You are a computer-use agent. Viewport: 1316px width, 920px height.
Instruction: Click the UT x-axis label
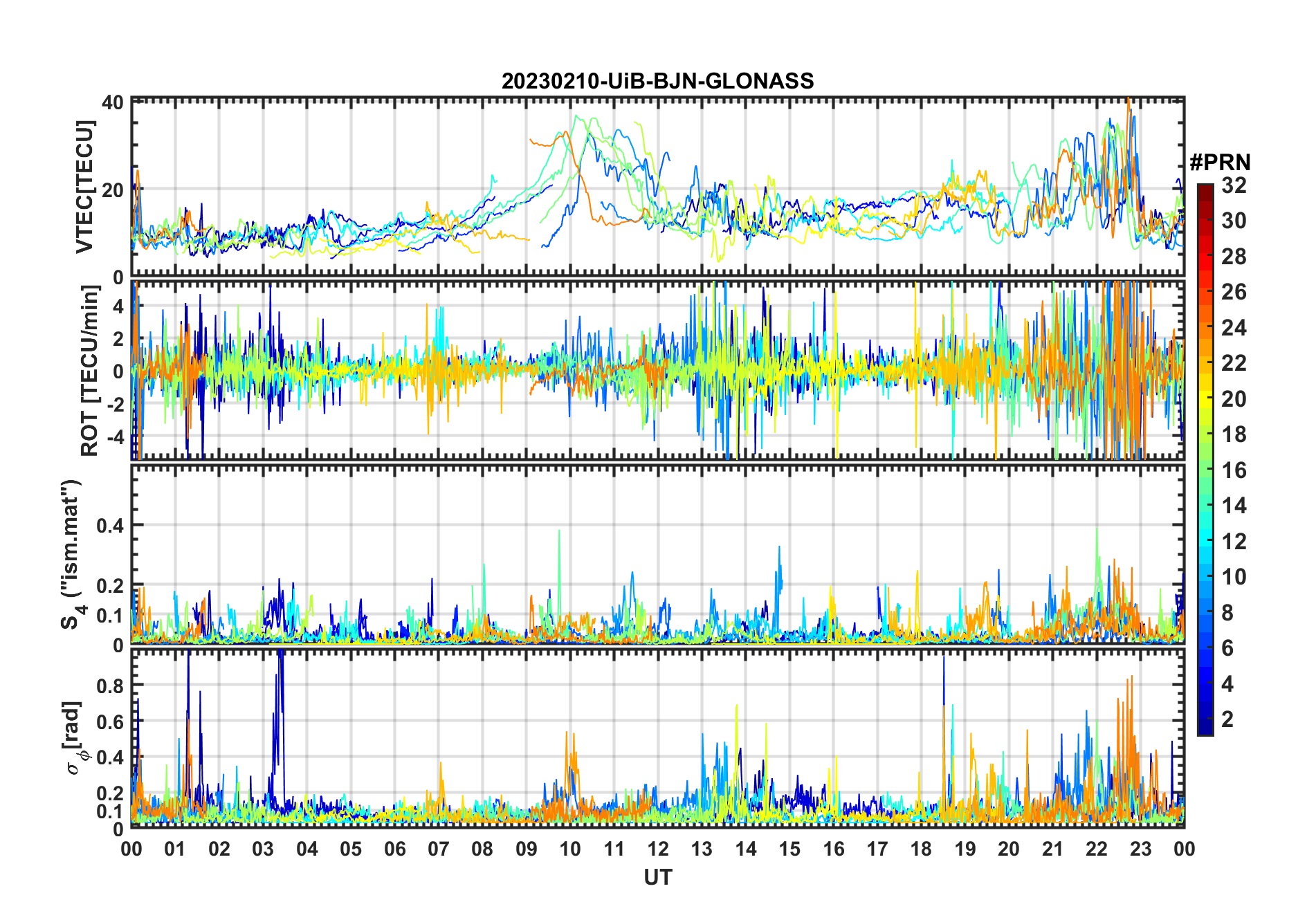click(657, 877)
